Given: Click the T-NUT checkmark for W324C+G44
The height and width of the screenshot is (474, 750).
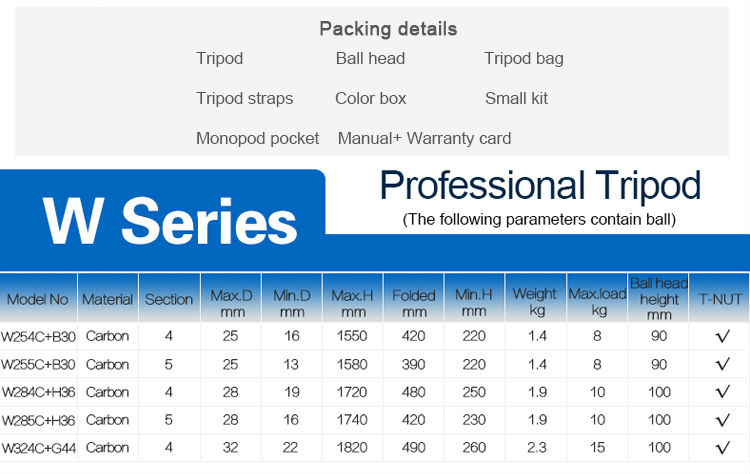Looking at the screenshot, I should (721, 449).
